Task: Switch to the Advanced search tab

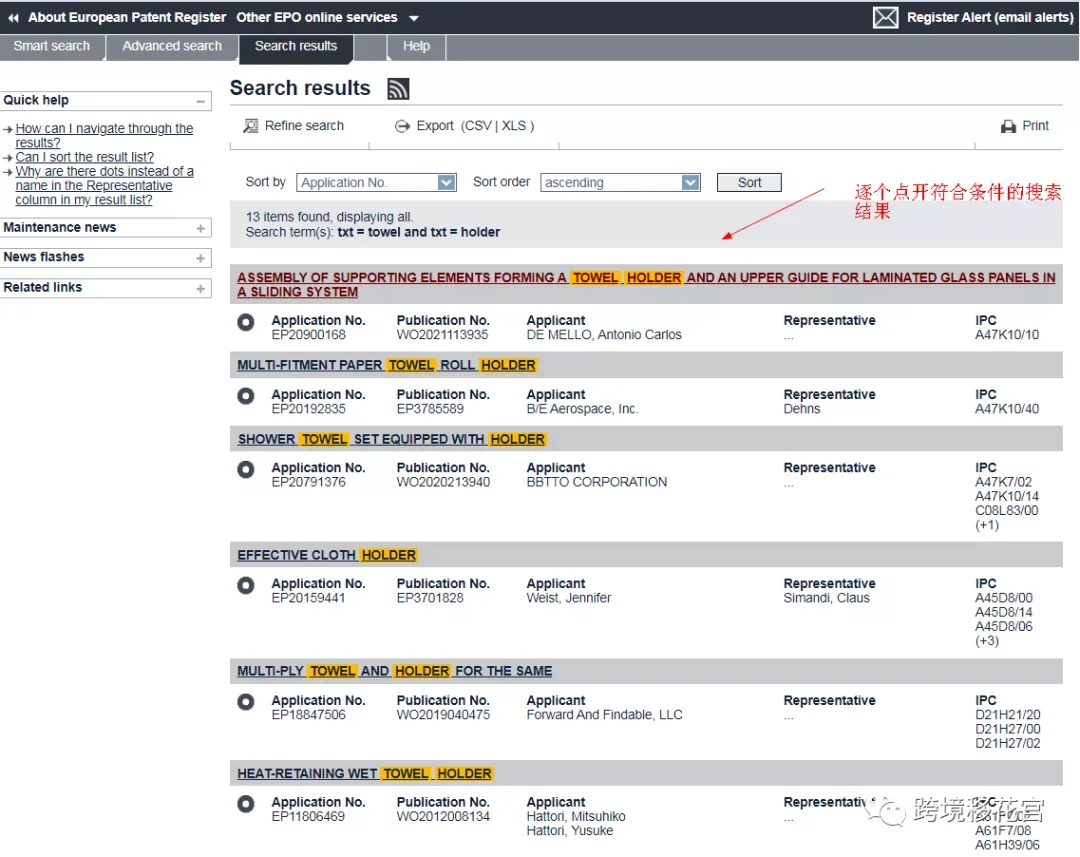Action: point(172,46)
